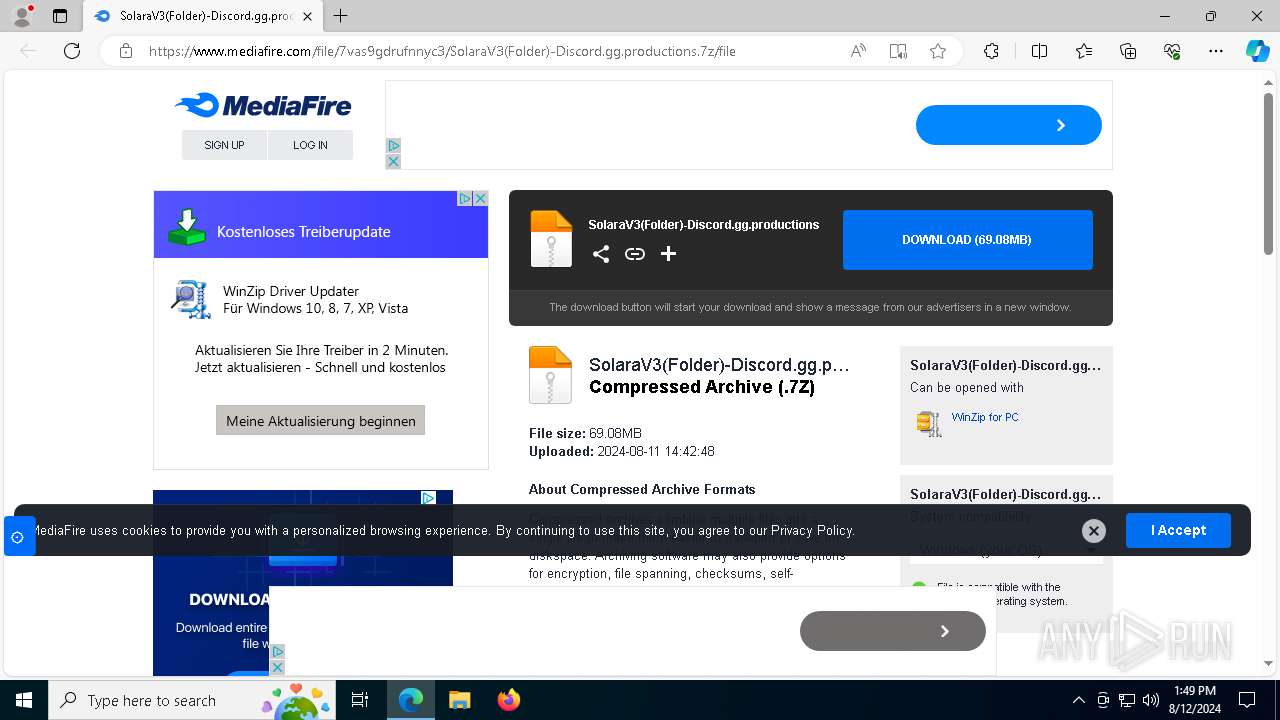Viewport: 1280px width, 720px height.
Task: Open the Collections icon
Action: tap(1128, 51)
